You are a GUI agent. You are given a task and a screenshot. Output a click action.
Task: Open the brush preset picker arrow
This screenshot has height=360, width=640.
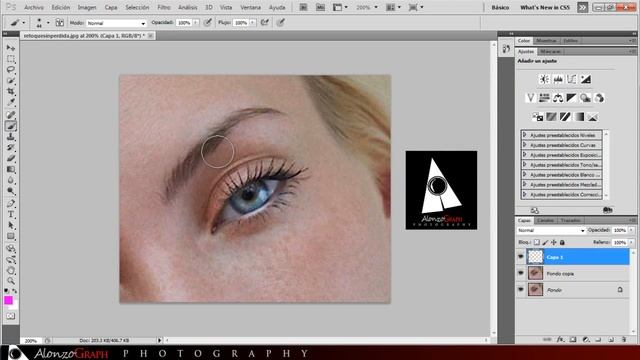click(x=48, y=23)
